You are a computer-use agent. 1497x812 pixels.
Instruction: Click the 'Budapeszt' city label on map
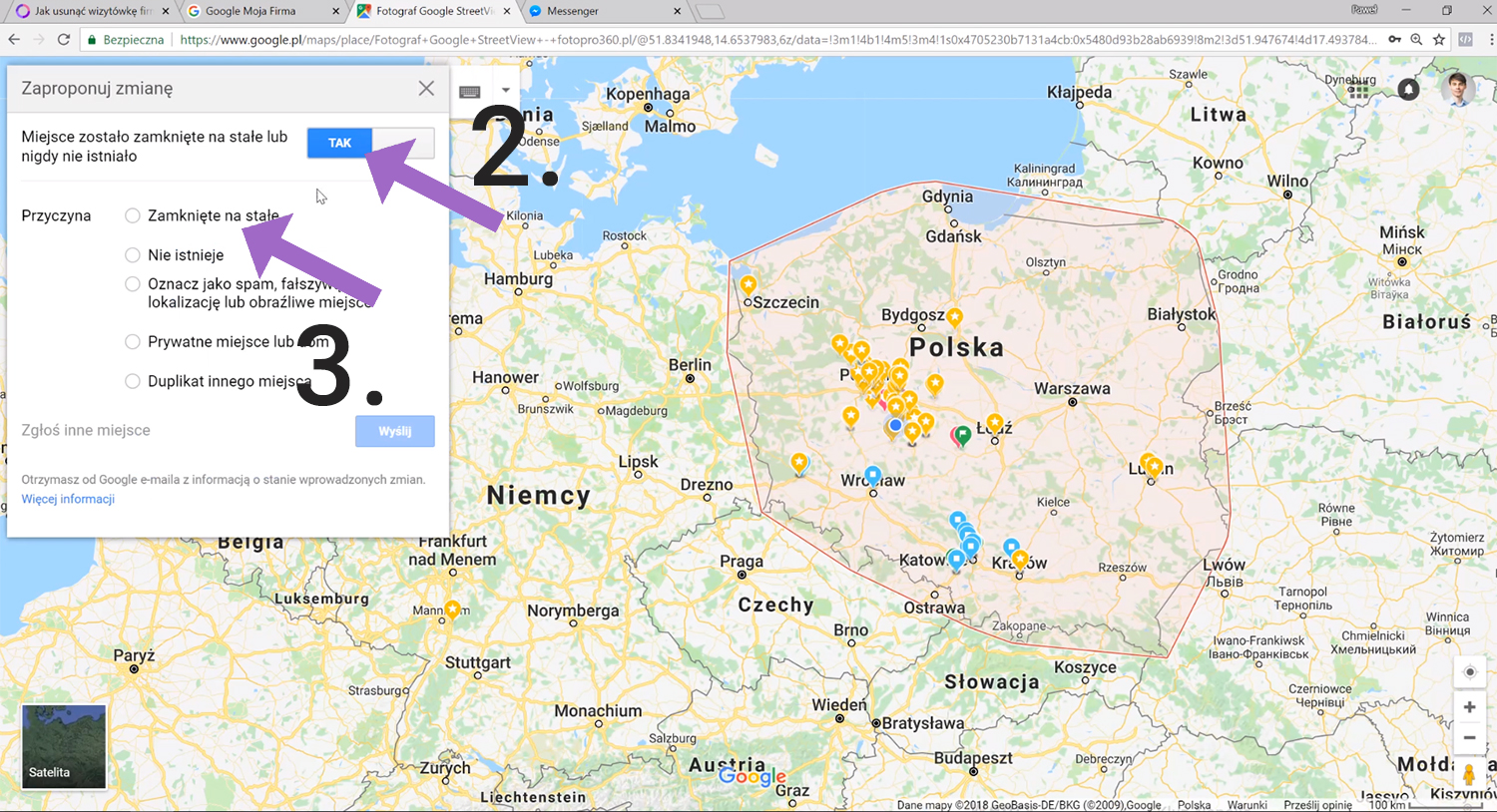973,758
